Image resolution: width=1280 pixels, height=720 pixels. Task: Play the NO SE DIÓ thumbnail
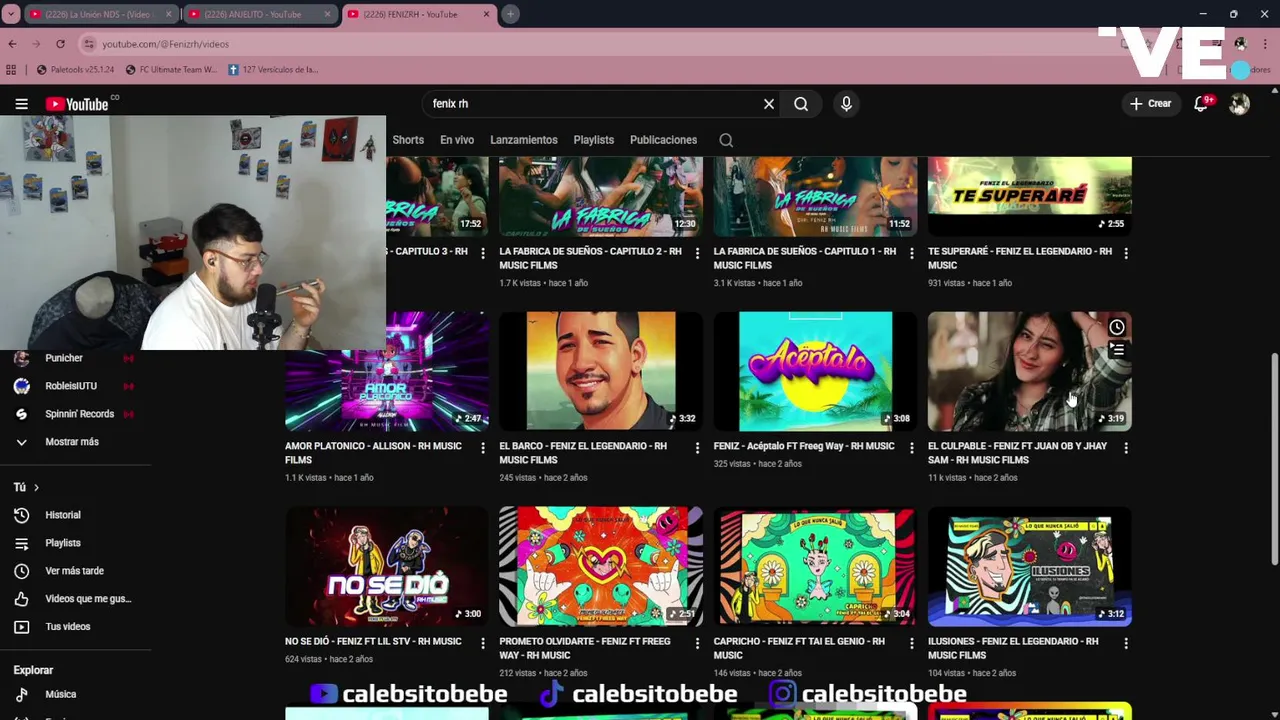coord(387,566)
